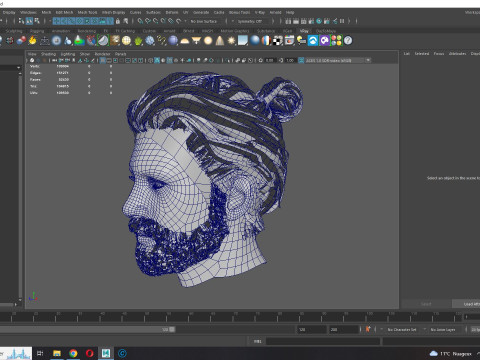
Task: Switch to the VRay shelf tab
Action: [x=304, y=31]
